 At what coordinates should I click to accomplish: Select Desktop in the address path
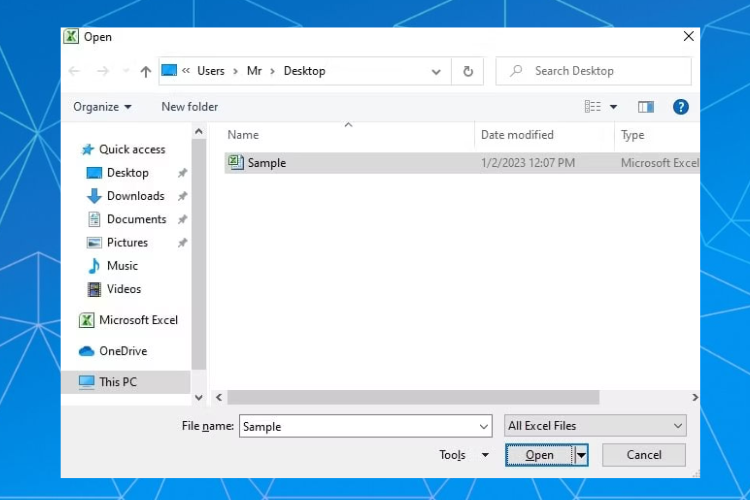pyautogui.click(x=304, y=71)
